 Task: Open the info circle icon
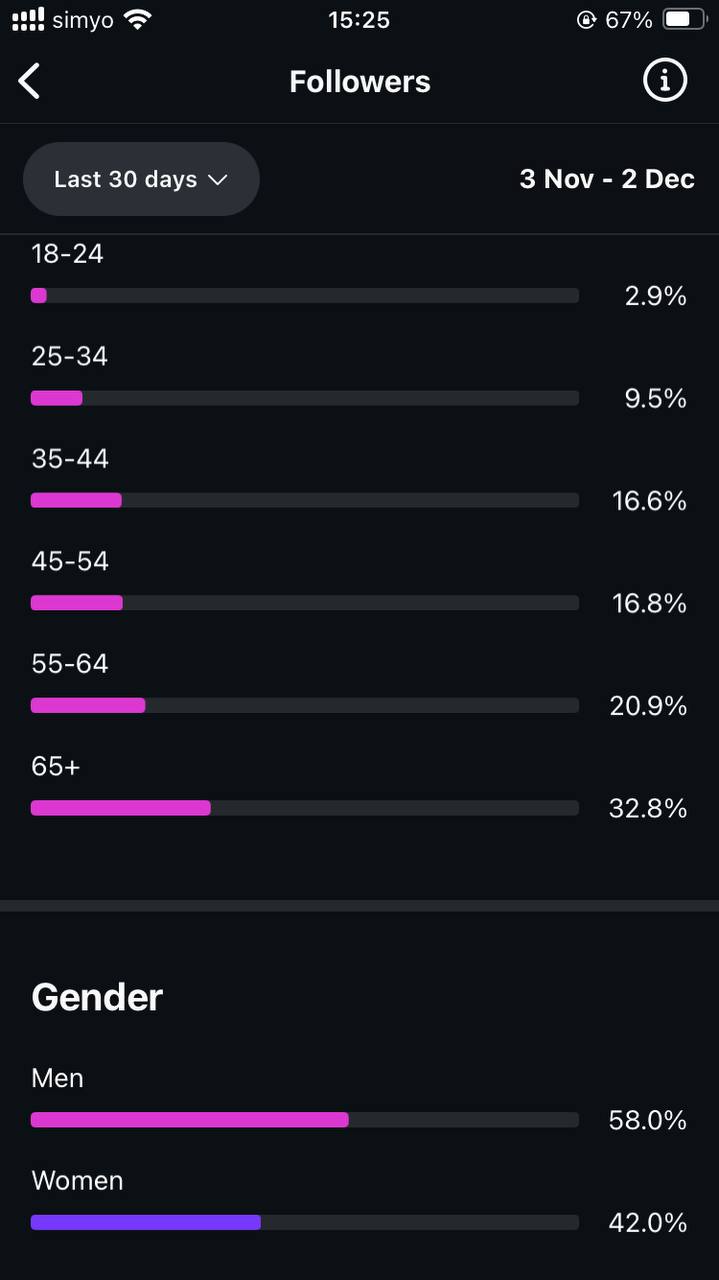[x=665, y=80]
